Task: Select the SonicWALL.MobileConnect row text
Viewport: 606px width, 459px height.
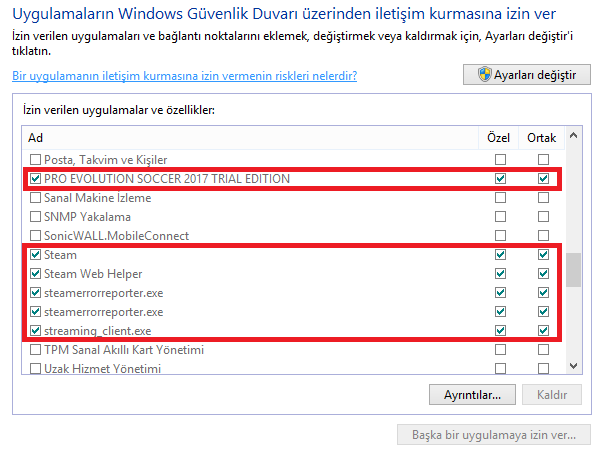Action: click(x=116, y=236)
